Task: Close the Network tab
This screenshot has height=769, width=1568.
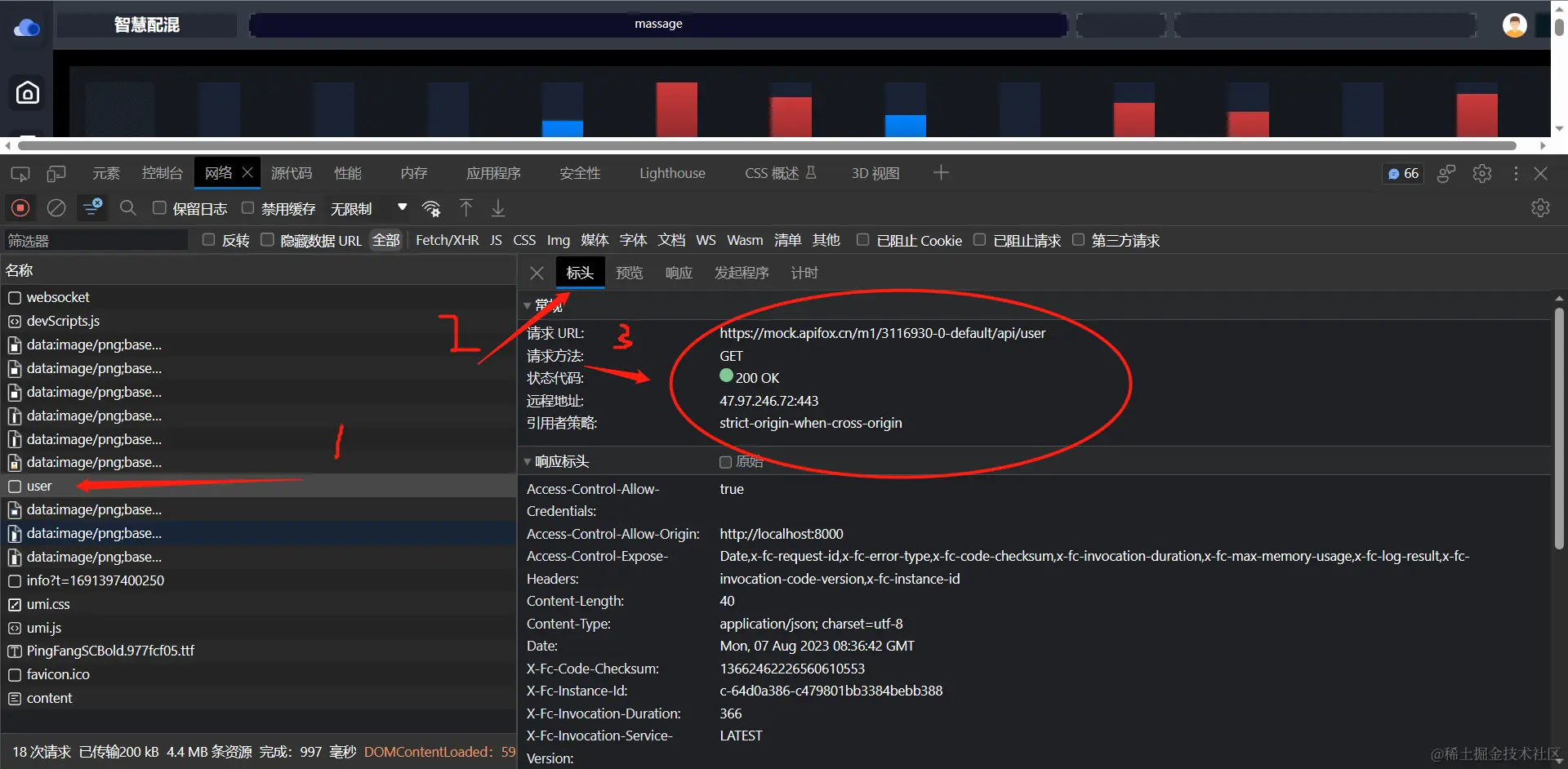Action: point(247,172)
